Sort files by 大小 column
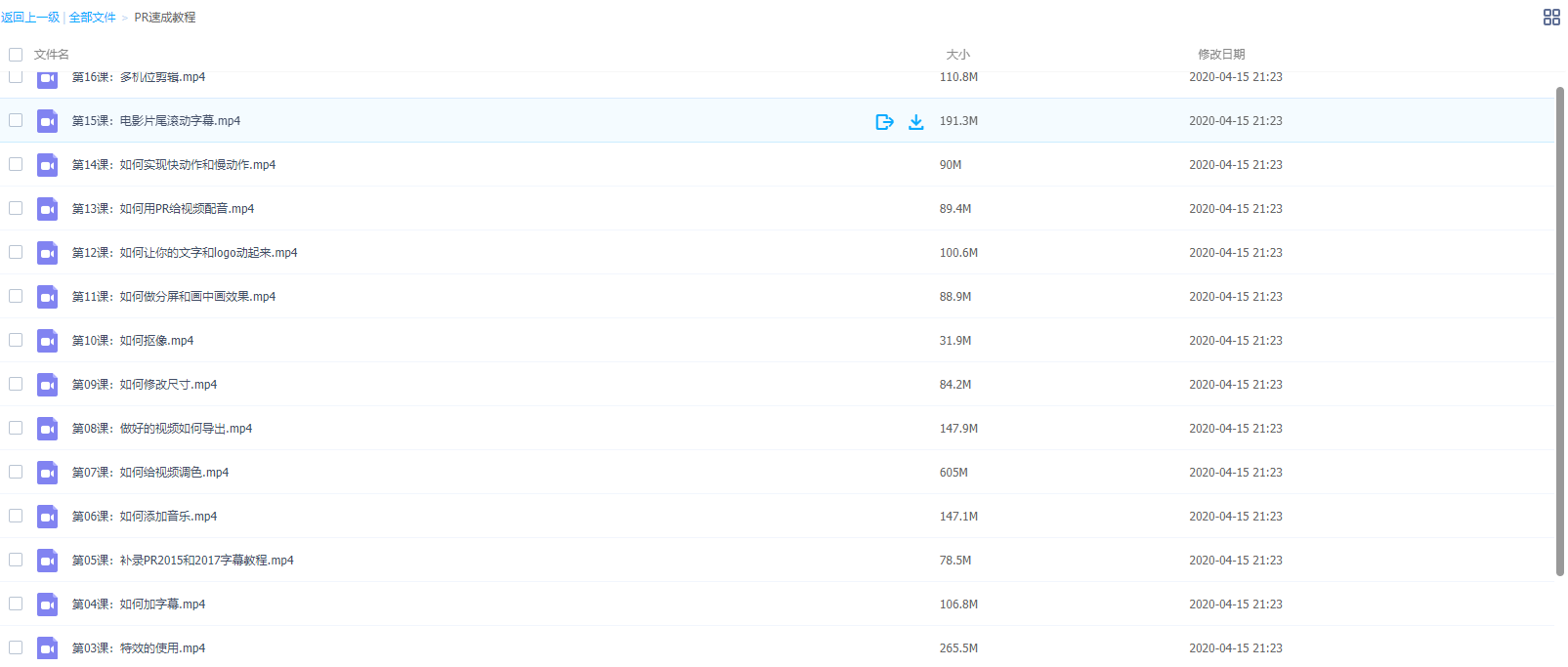Screen dimensions: 1568x667 [x=957, y=55]
